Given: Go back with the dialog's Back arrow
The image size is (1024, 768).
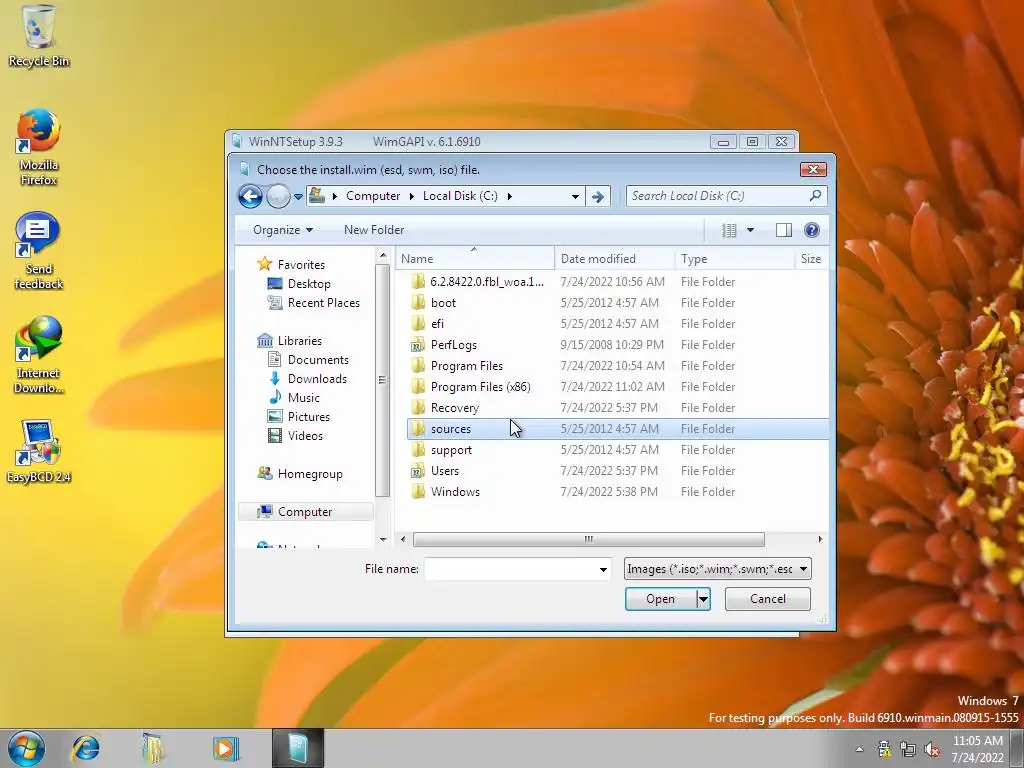Looking at the screenshot, I should coord(250,196).
